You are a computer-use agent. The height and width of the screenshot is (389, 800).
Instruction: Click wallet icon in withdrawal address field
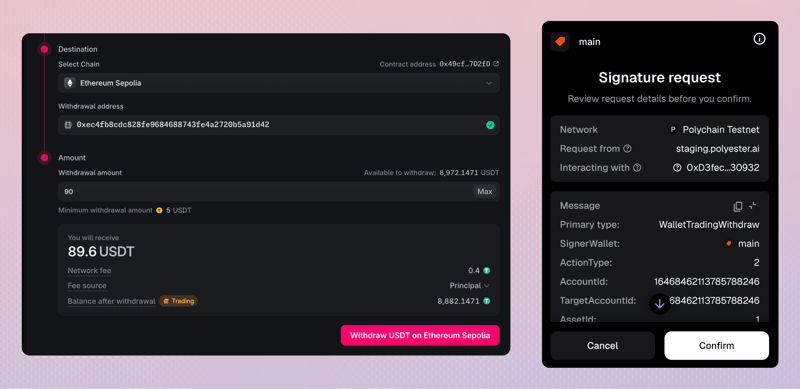[x=68, y=125]
